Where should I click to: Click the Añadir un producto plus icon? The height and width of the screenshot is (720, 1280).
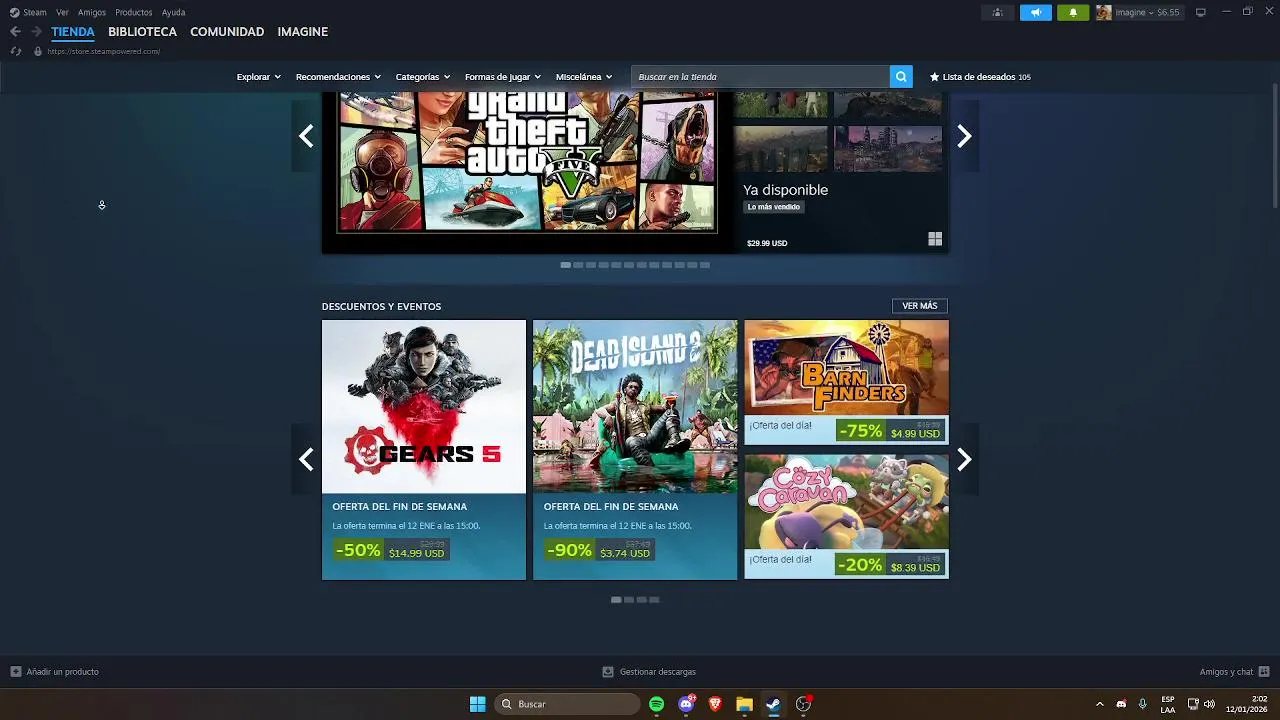pyautogui.click(x=15, y=672)
